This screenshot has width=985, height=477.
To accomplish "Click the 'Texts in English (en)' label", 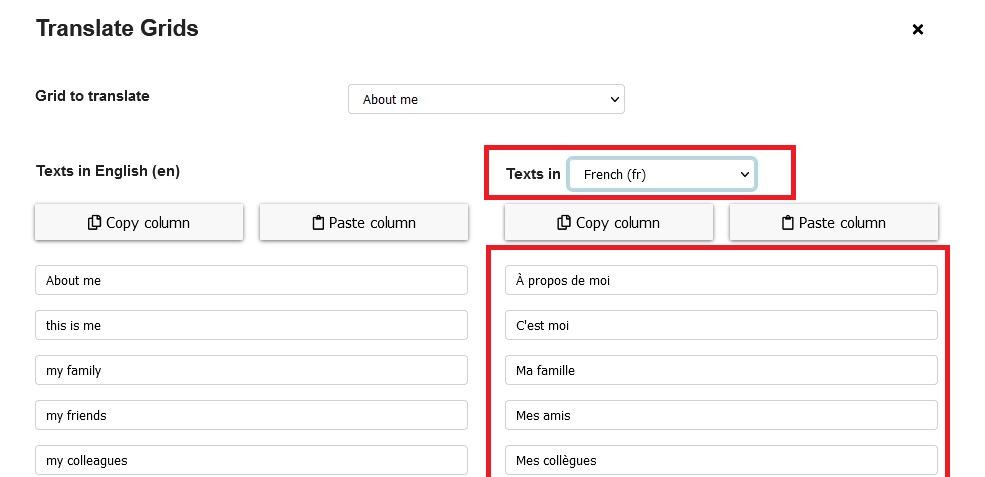I will coord(107,171).
